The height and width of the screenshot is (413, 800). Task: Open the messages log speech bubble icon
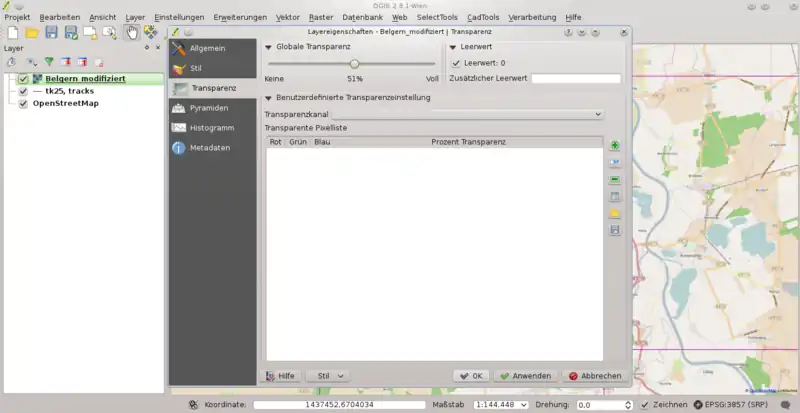tap(786, 404)
